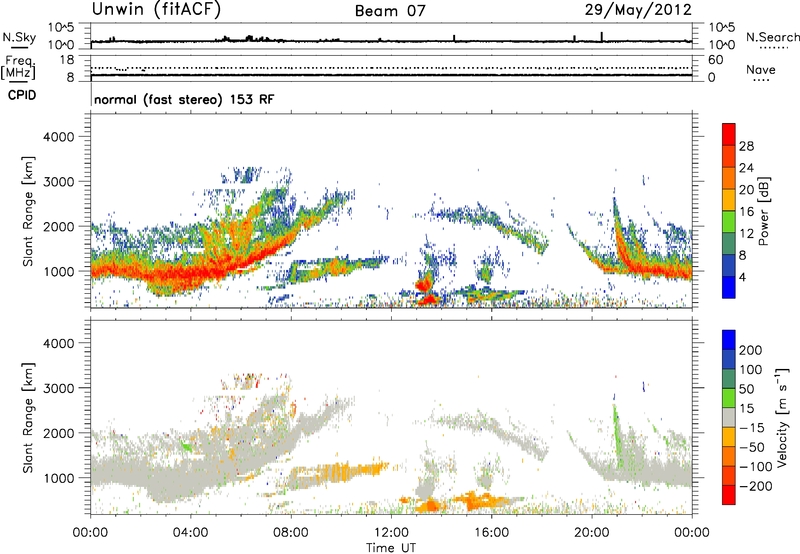Click the '-15' label on Velocity colorbar
Viewport: 800px width, 554px height.
tap(752, 427)
